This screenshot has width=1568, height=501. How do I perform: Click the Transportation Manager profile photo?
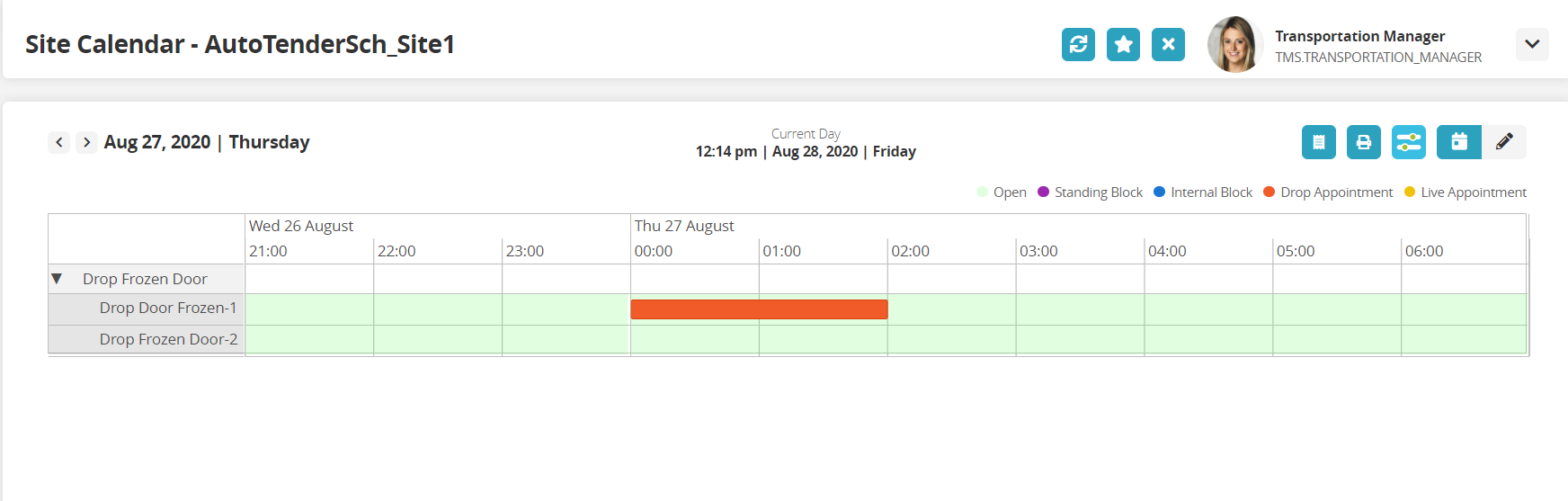pyautogui.click(x=1234, y=44)
